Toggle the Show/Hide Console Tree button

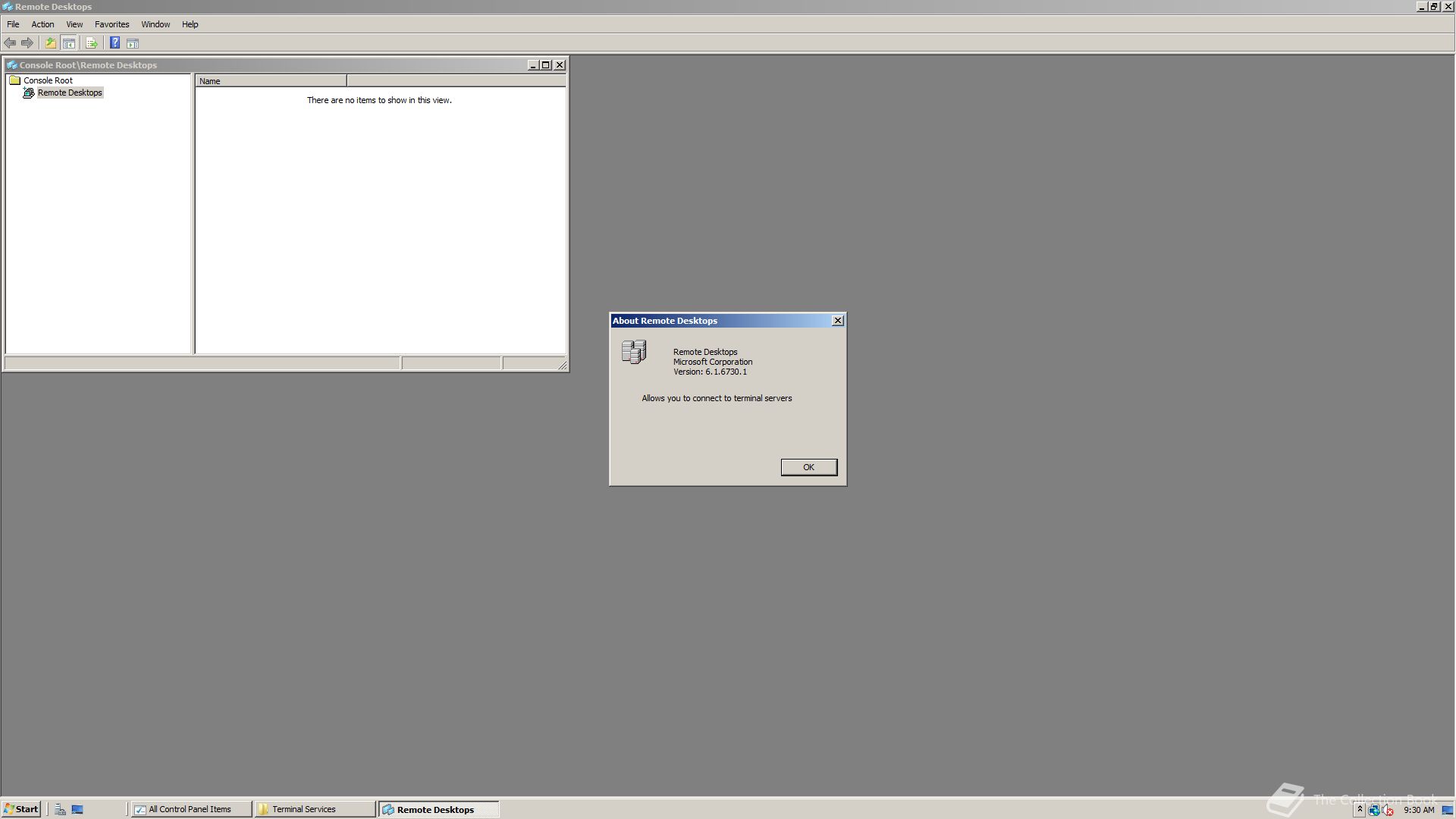[69, 43]
